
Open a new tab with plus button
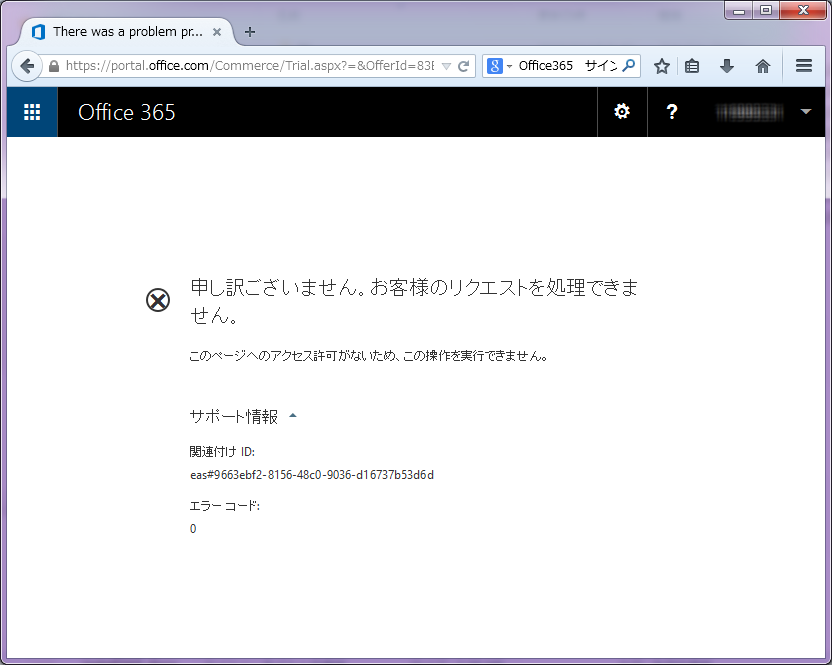coord(250,32)
